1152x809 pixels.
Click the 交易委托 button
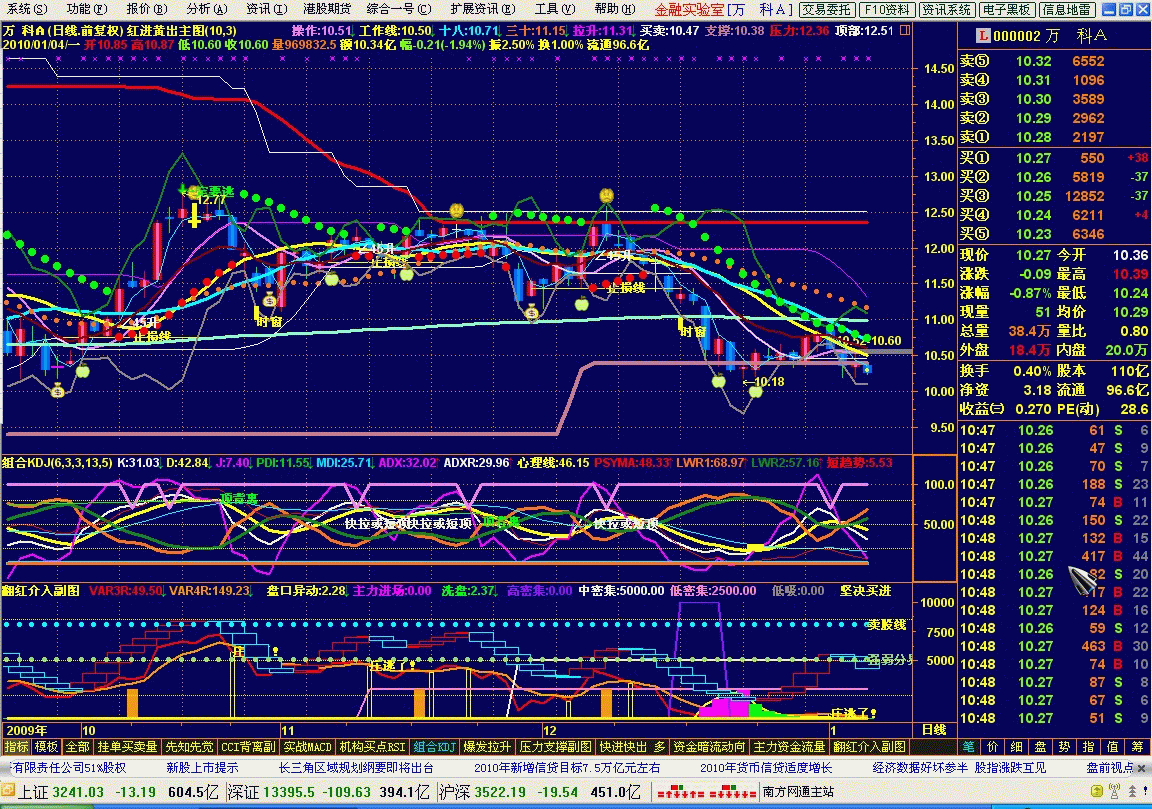[x=827, y=10]
